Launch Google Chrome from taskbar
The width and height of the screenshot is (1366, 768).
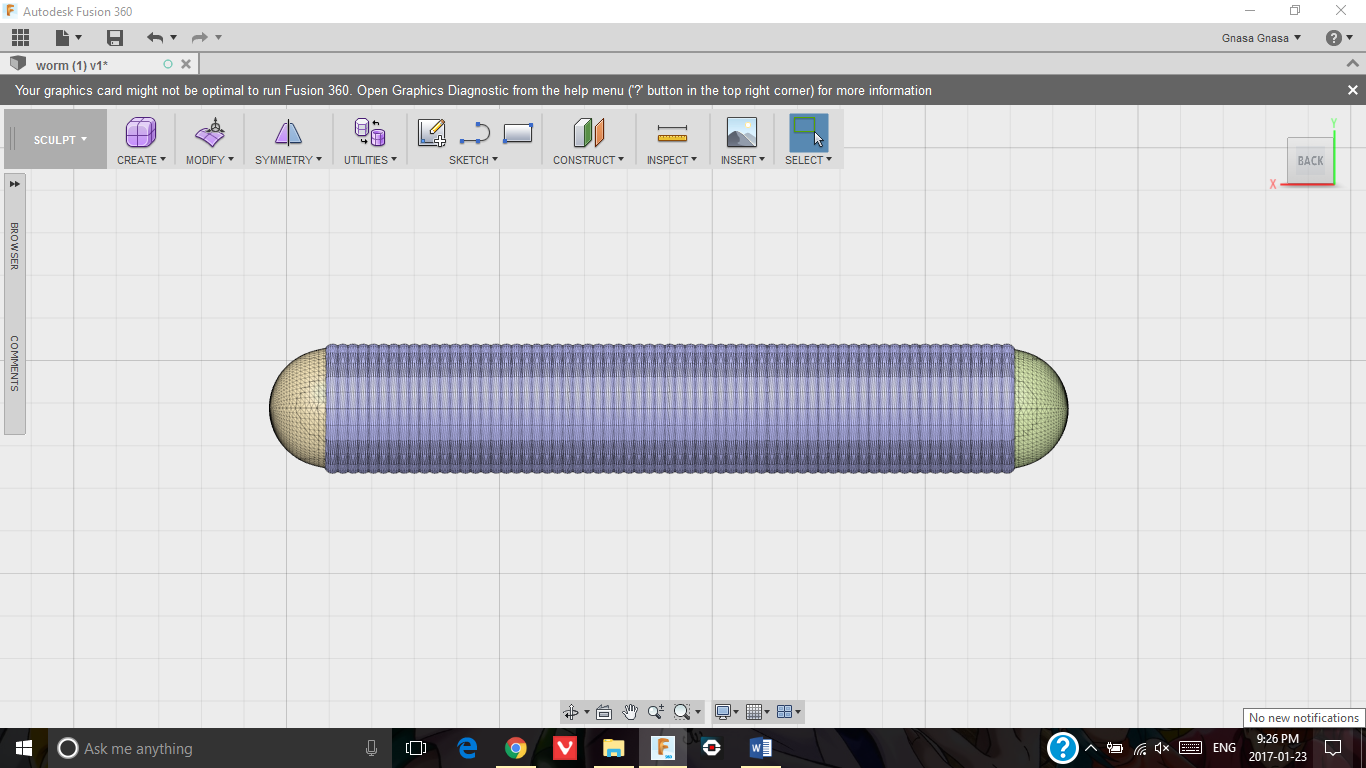pos(516,748)
